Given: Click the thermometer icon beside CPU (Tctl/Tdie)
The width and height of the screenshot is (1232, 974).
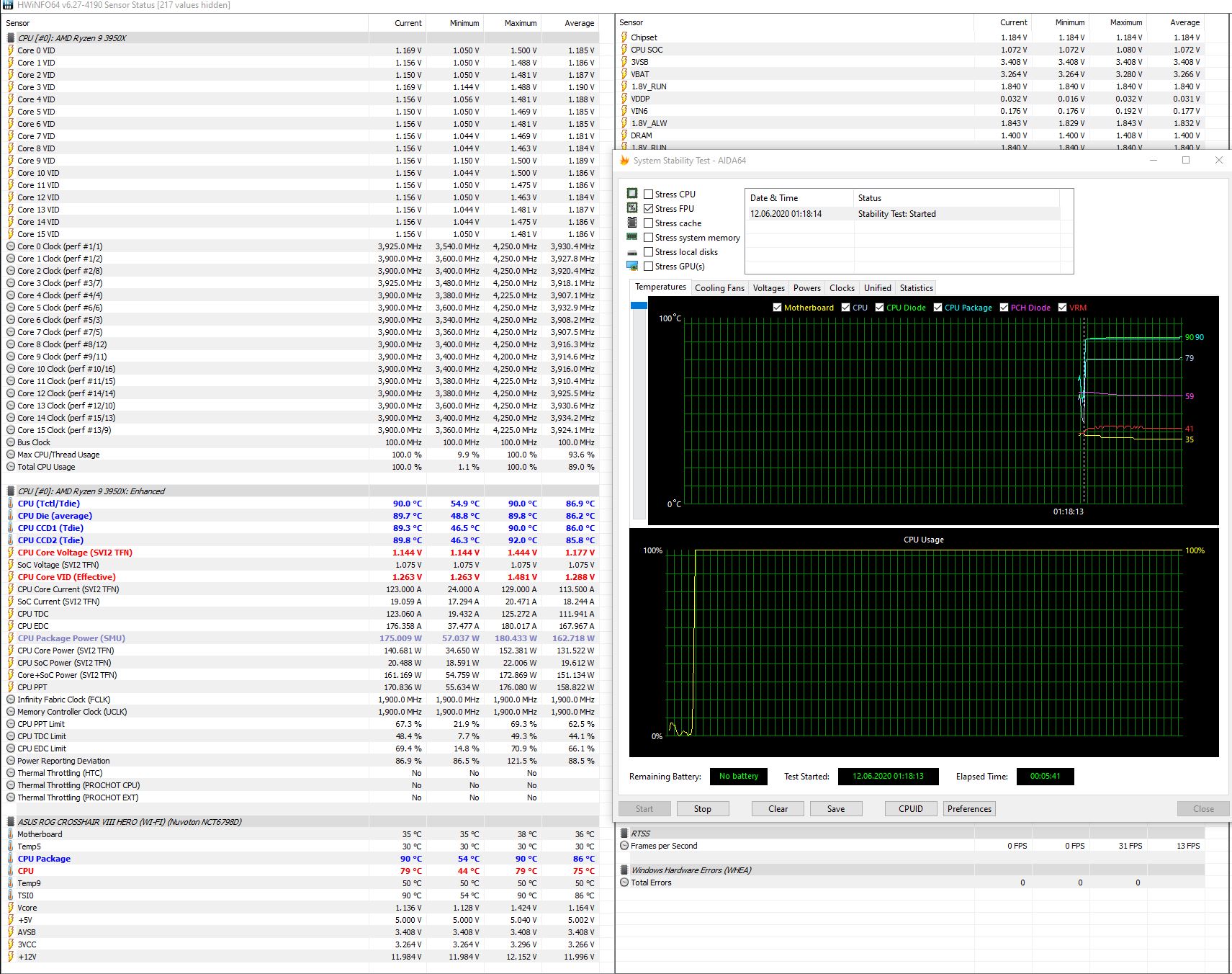Looking at the screenshot, I should 11,504.
